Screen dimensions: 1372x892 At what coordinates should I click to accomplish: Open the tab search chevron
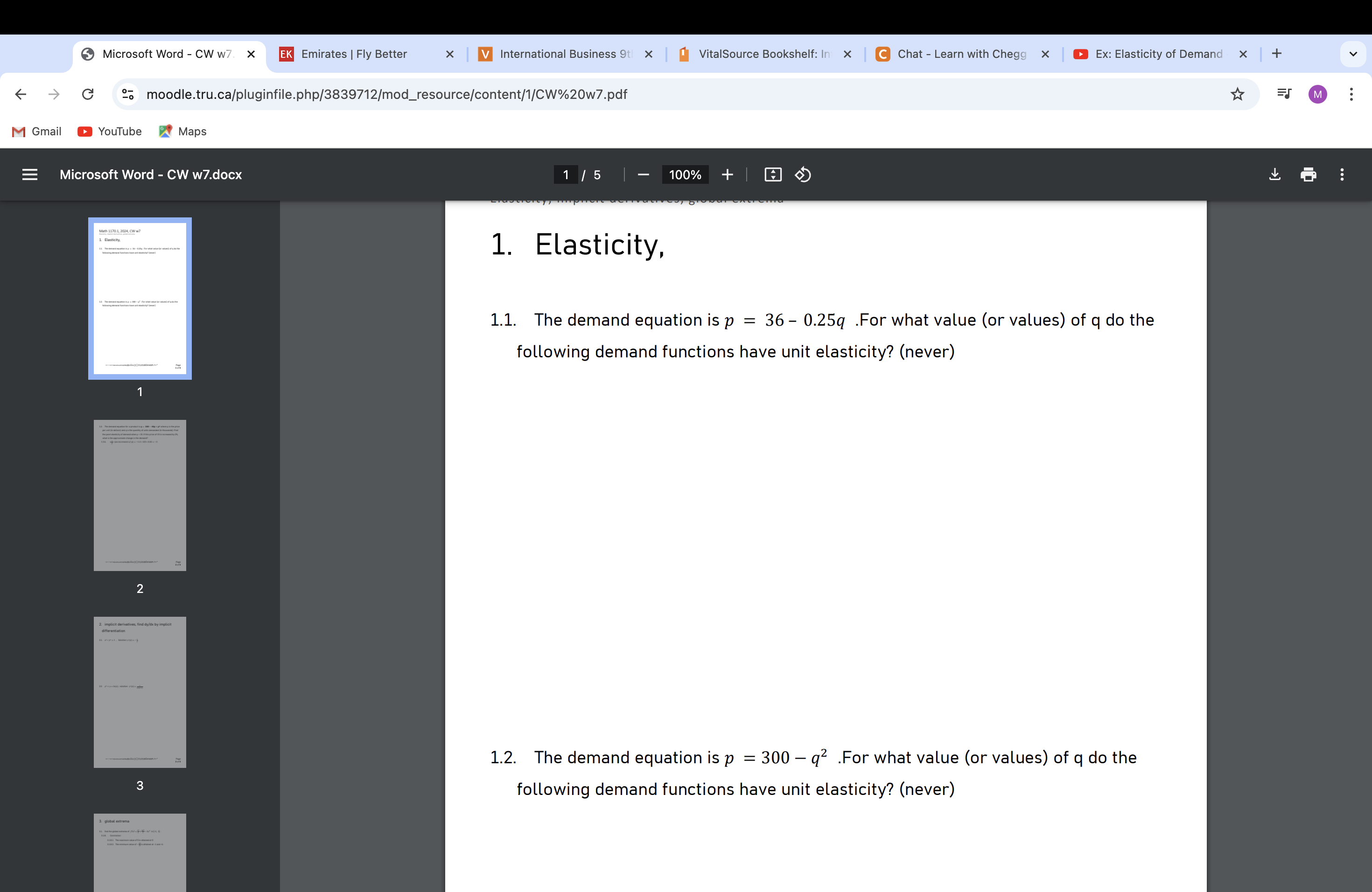(1353, 54)
